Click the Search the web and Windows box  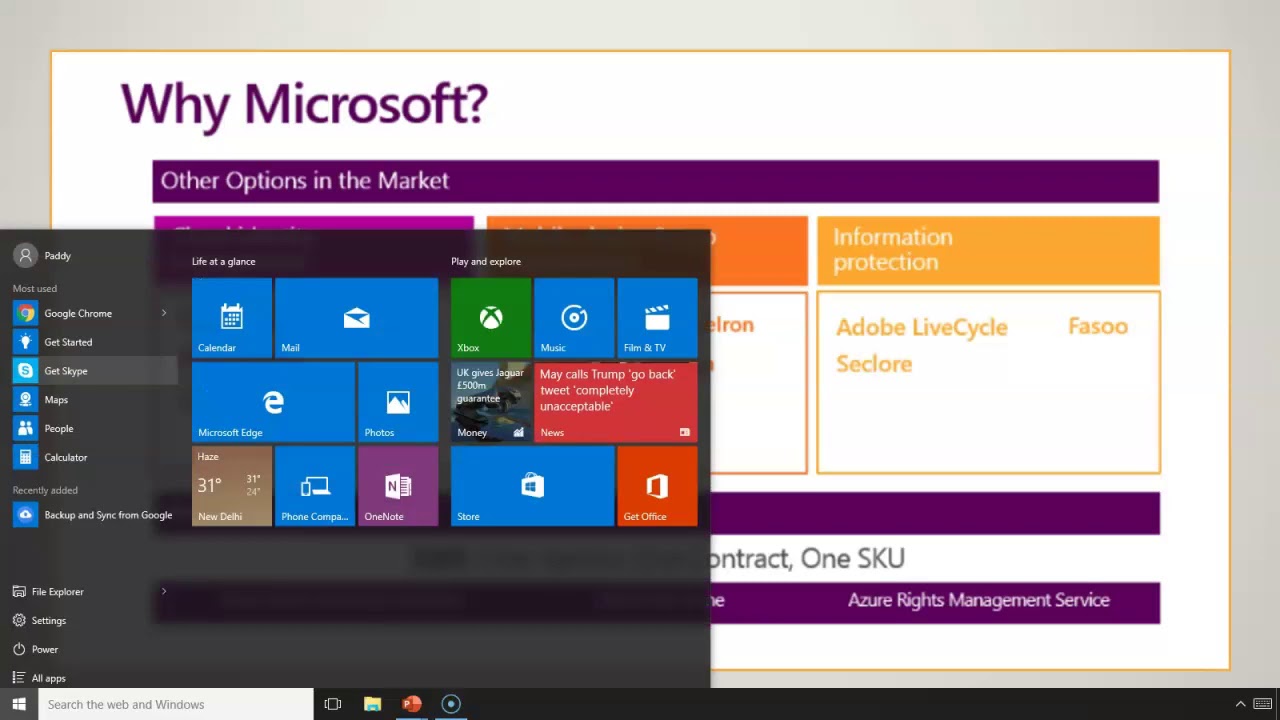pyautogui.click(x=176, y=704)
